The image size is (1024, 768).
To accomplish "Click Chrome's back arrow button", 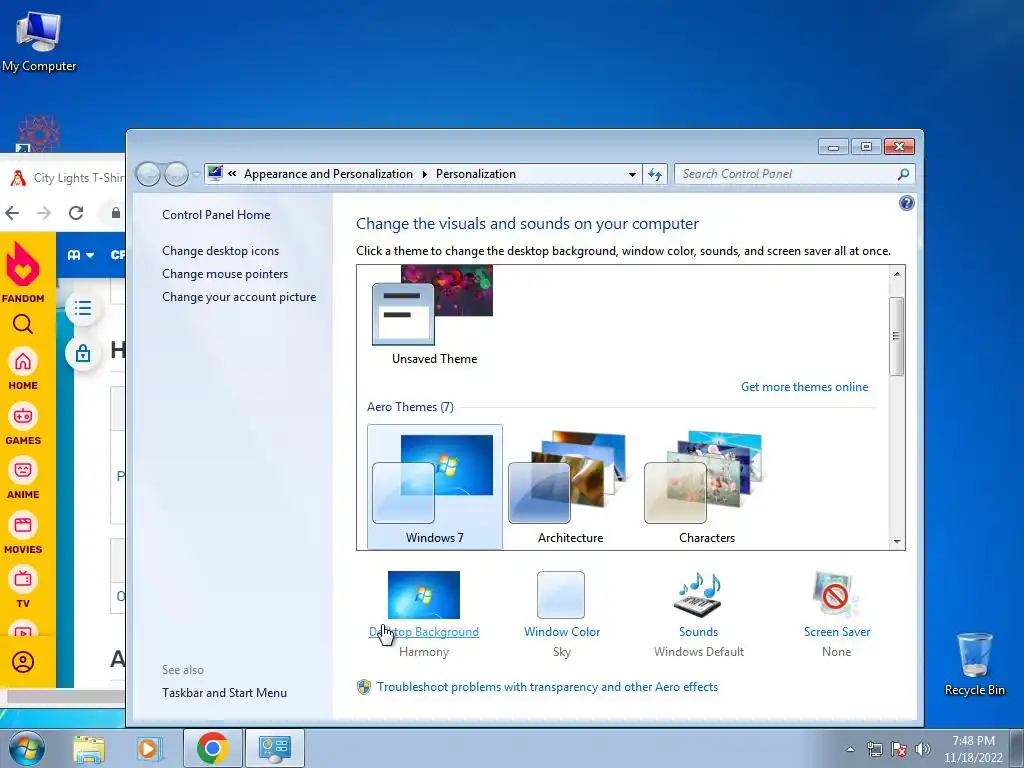I will (12, 213).
